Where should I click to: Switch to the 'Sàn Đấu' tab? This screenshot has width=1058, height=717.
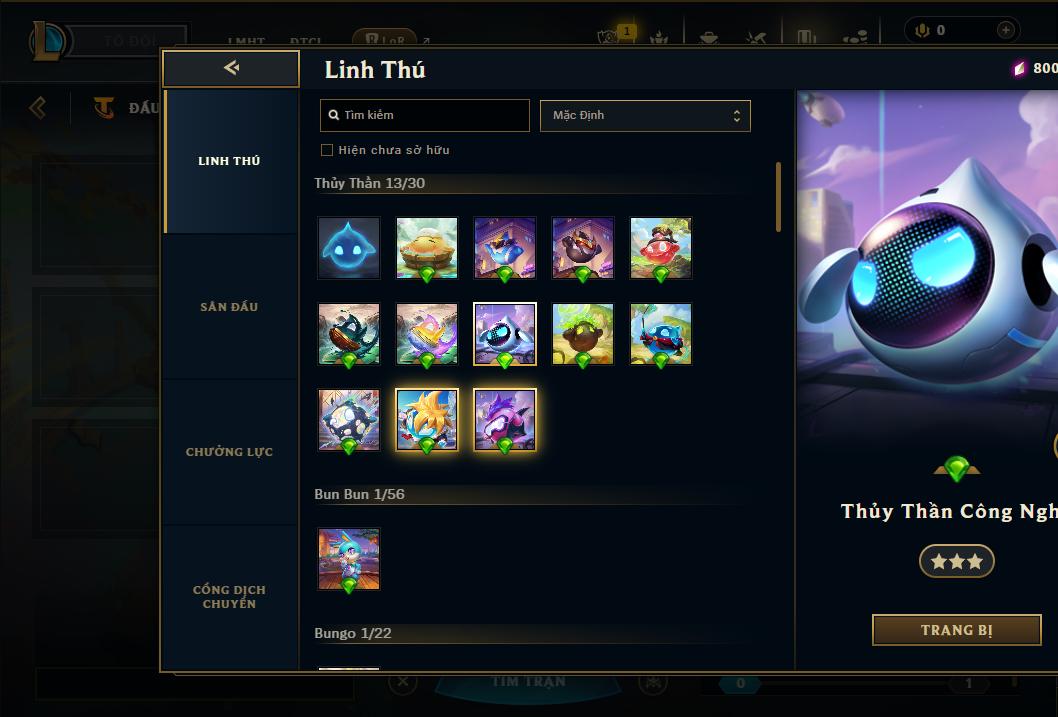coord(231,307)
